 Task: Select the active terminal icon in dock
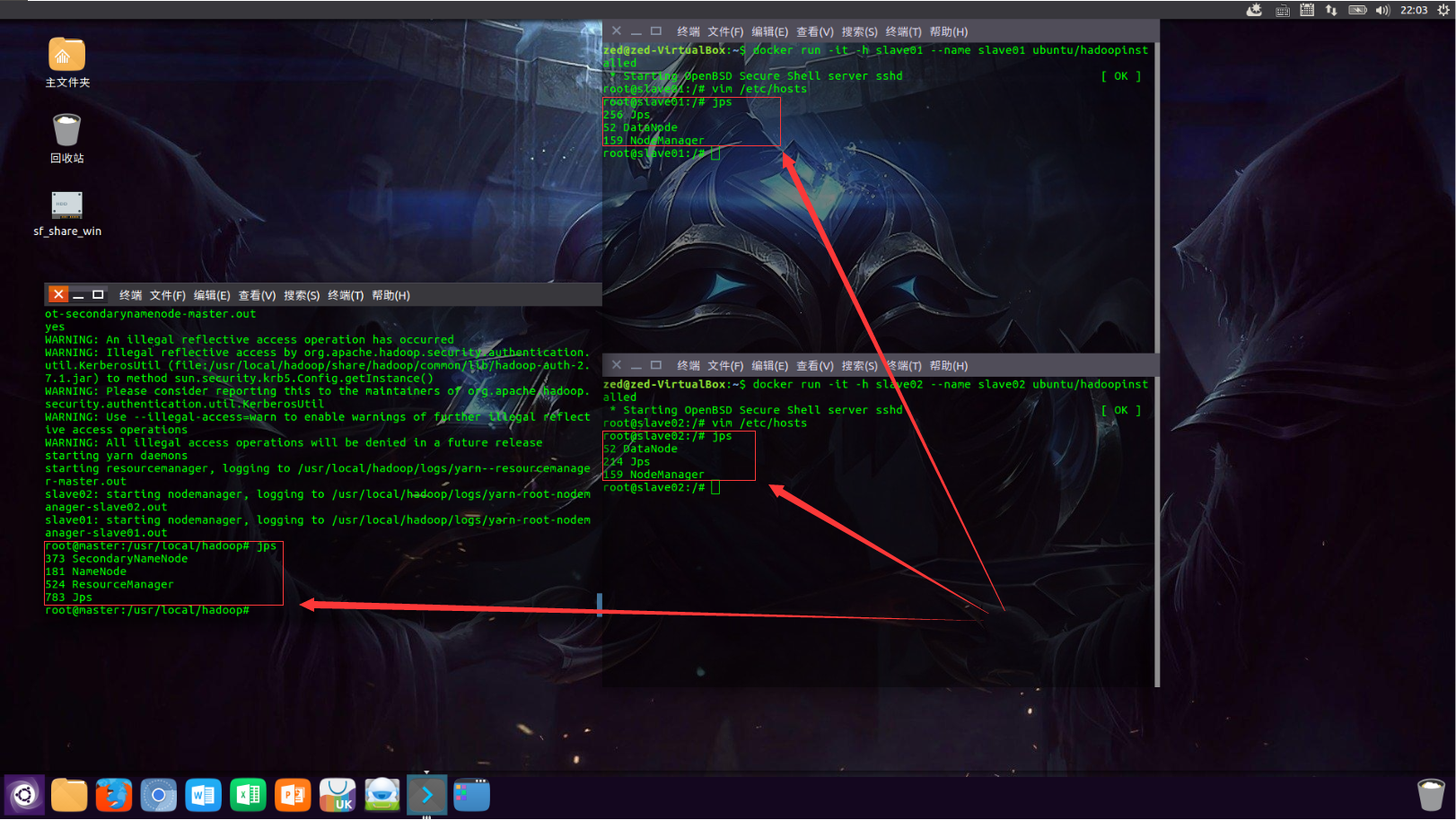pyautogui.click(x=427, y=795)
